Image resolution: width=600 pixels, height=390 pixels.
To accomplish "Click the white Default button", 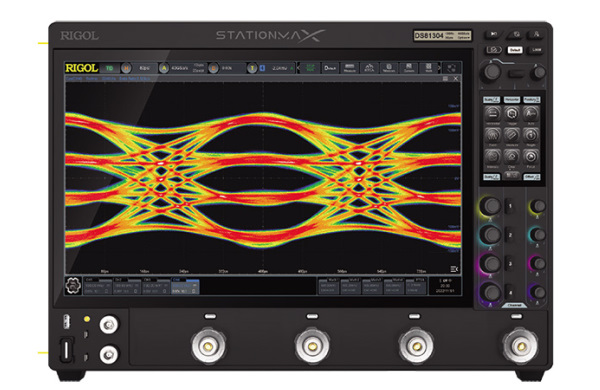I will 515,50.
